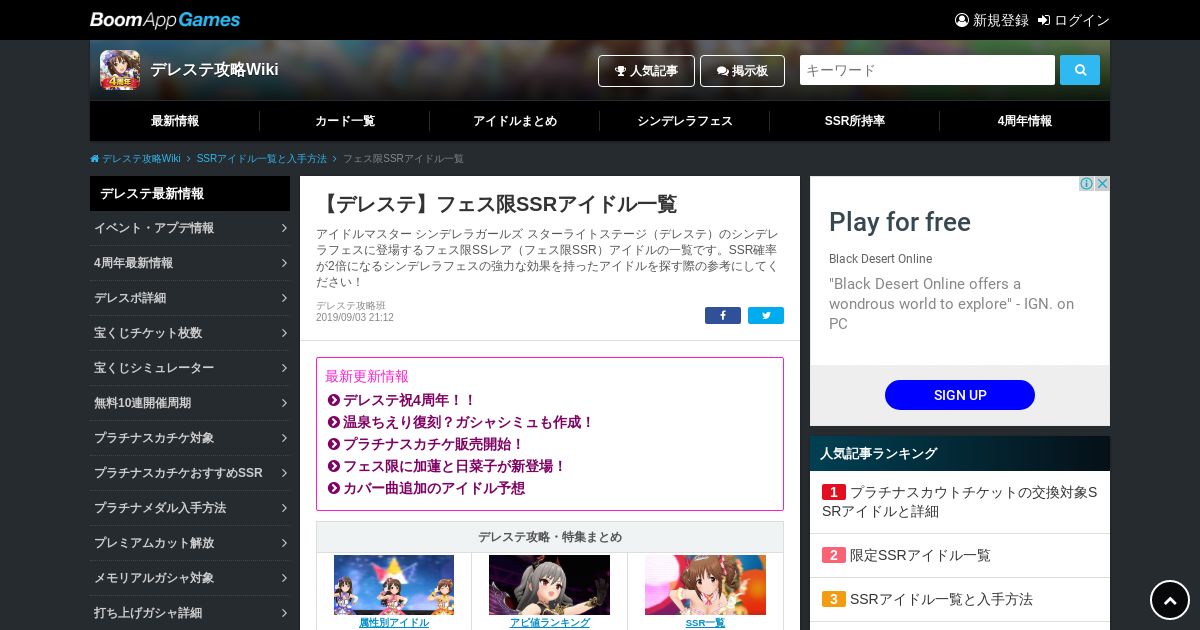This screenshot has height=630, width=1200.
Task: Click the home icon in breadcrumb
Action: click(95, 159)
